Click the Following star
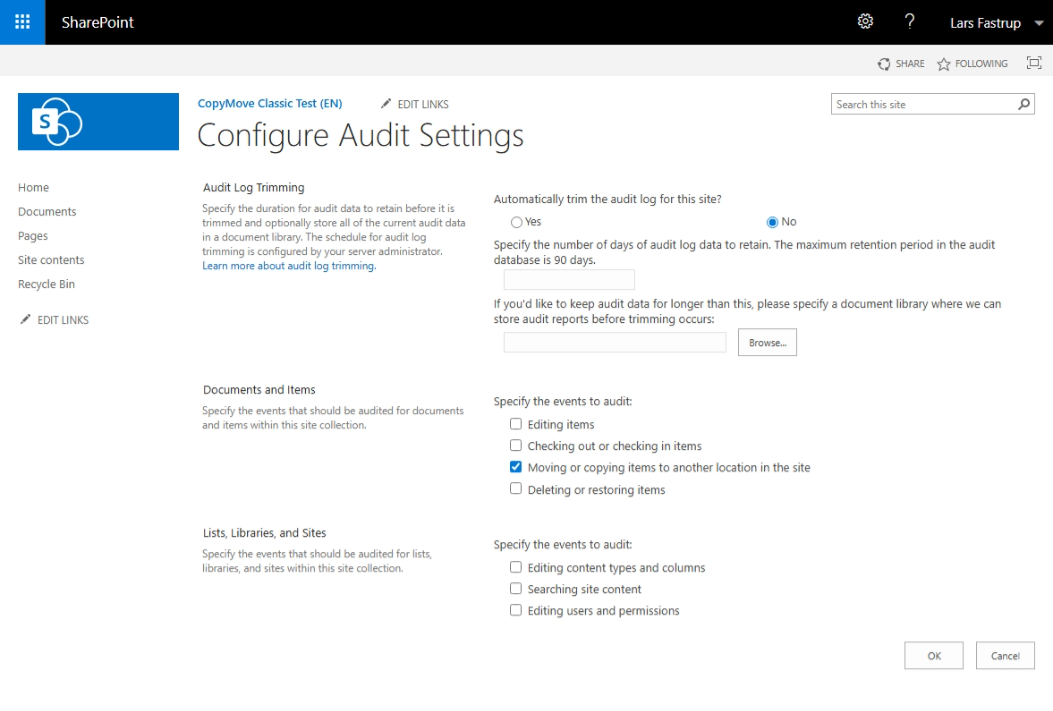Viewport: 1053px width, 711px height. (x=942, y=63)
